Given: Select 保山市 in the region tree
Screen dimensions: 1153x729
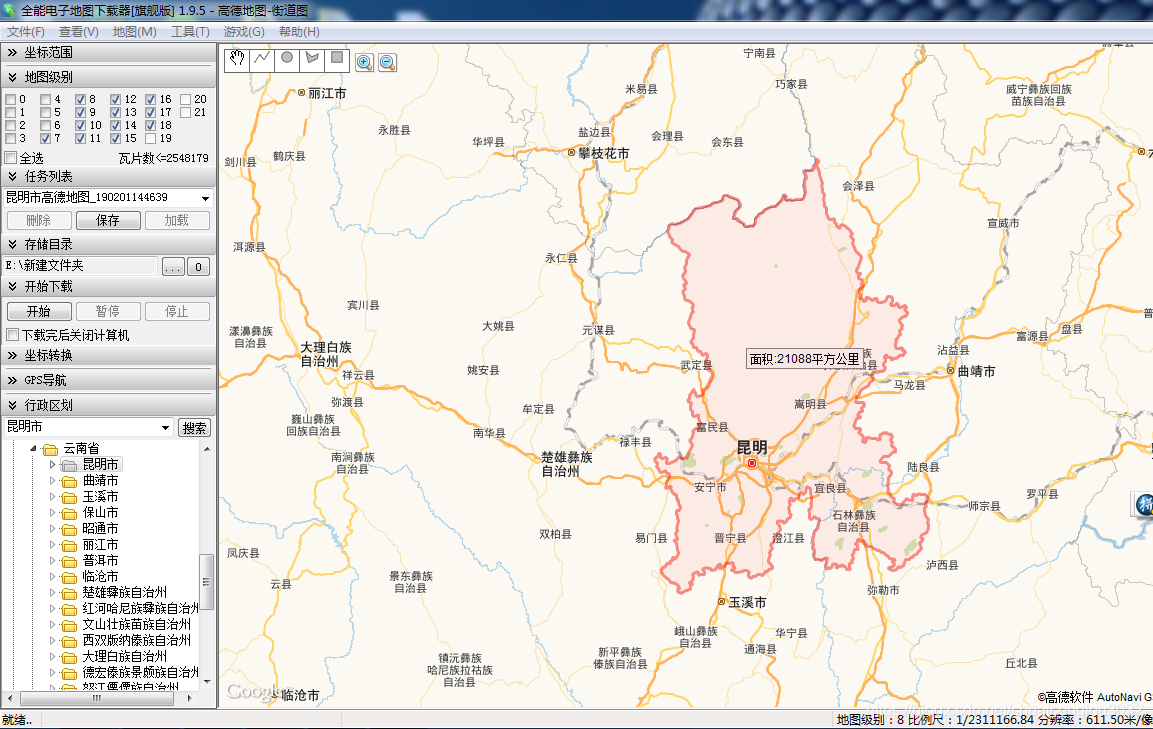Looking at the screenshot, I should (x=100, y=513).
